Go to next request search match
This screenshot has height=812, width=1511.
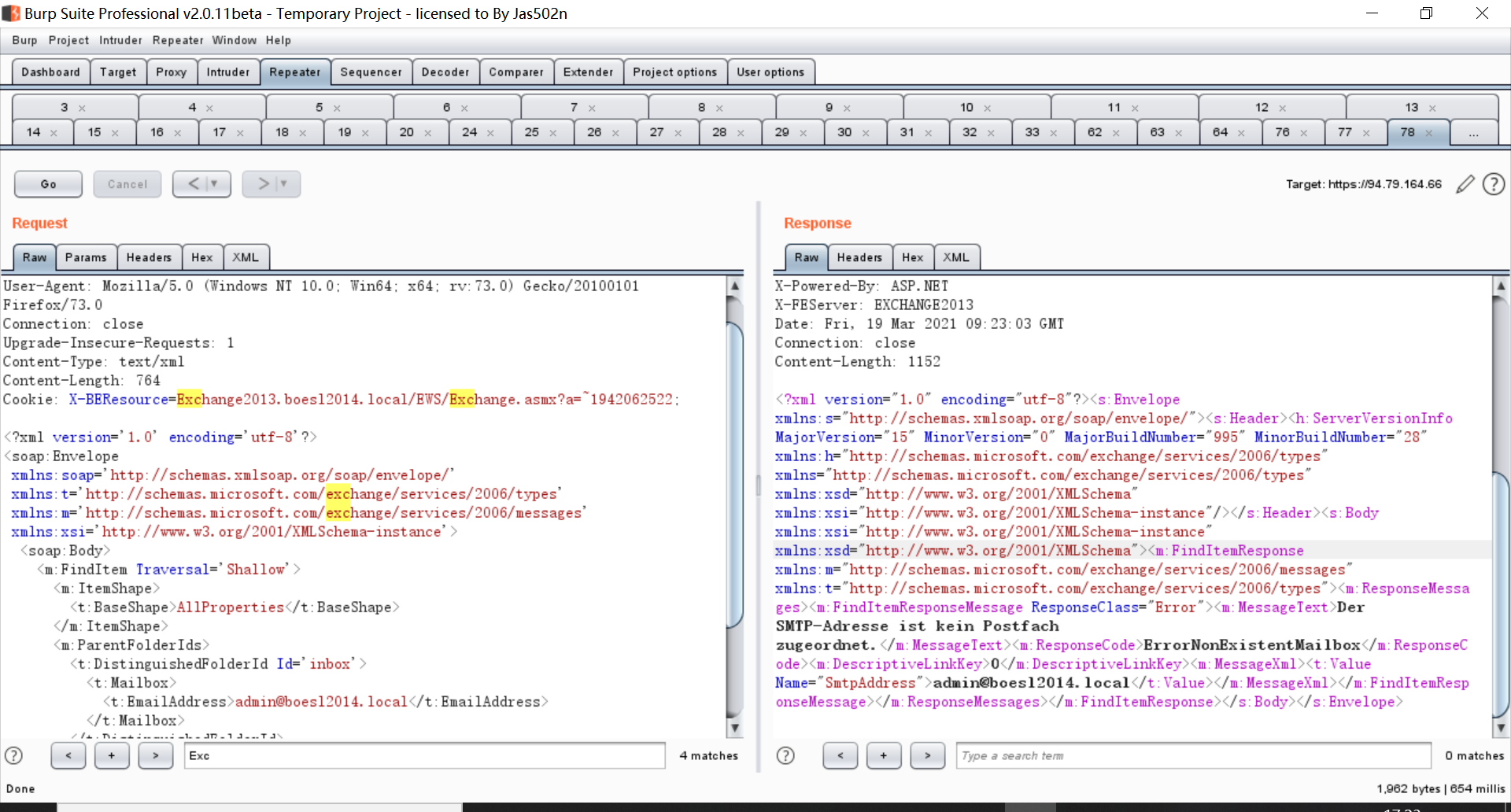click(156, 755)
